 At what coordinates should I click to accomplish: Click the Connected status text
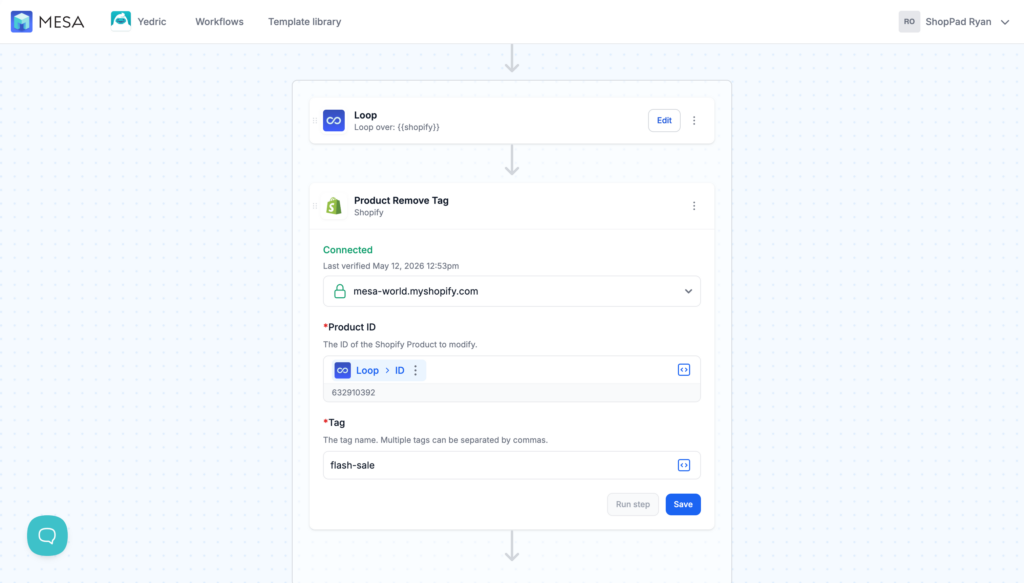[347, 249]
